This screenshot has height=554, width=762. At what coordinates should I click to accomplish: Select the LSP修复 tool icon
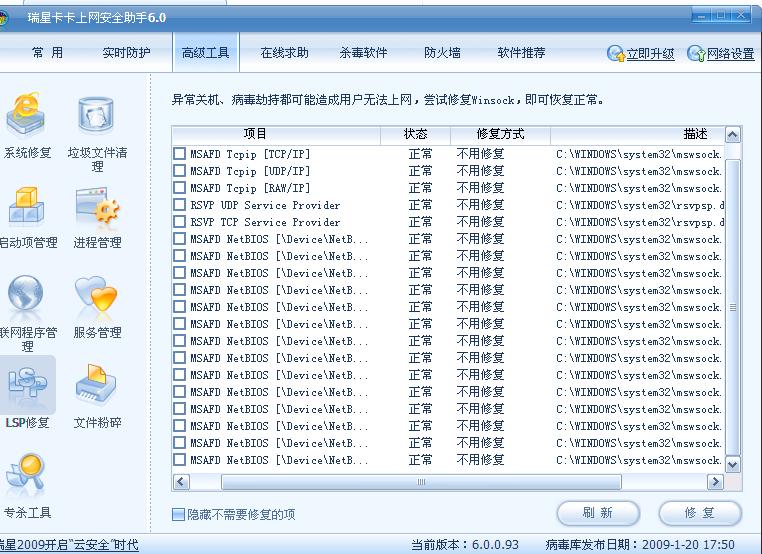click(x=27, y=384)
